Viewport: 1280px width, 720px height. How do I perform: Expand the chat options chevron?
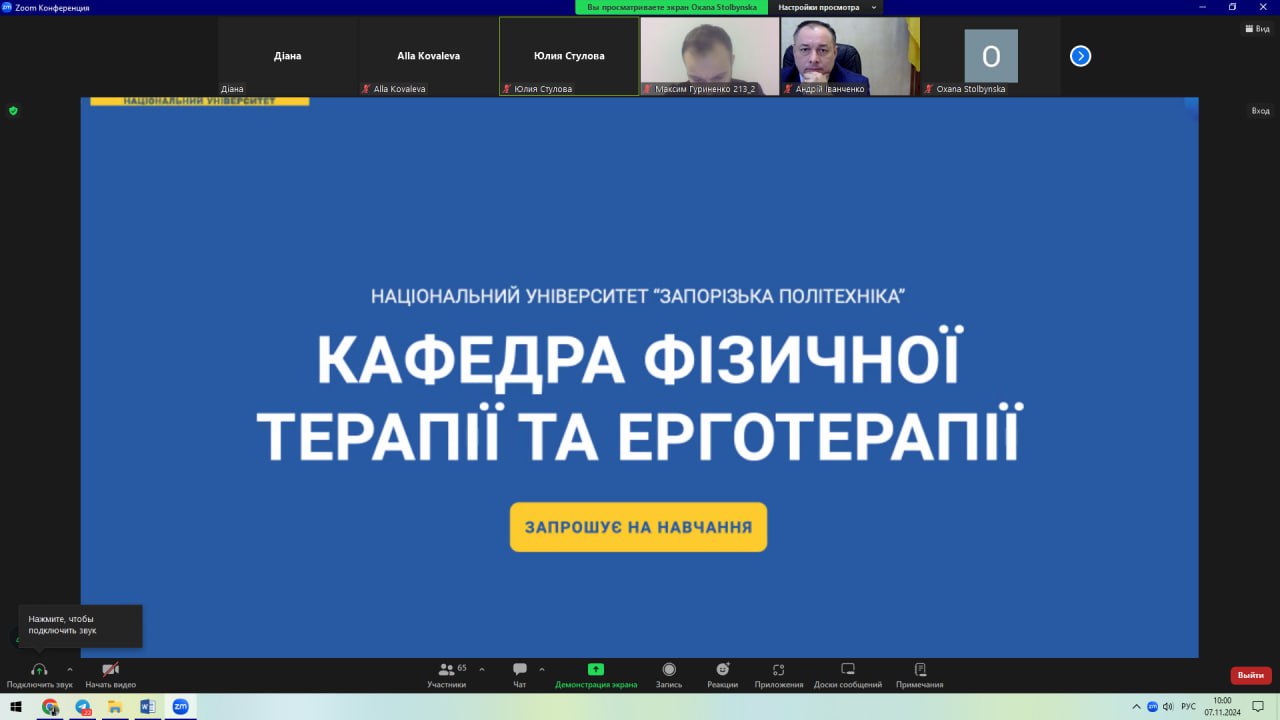coord(542,669)
